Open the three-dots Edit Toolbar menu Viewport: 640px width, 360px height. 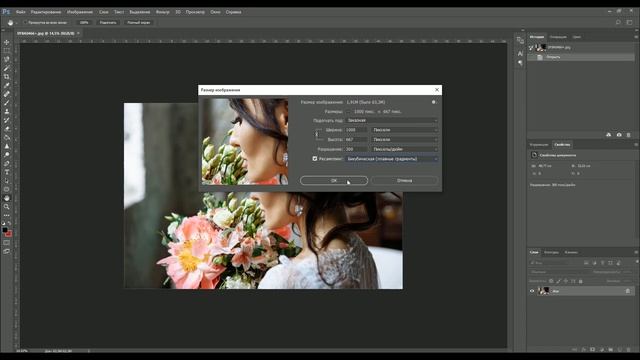point(7,215)
